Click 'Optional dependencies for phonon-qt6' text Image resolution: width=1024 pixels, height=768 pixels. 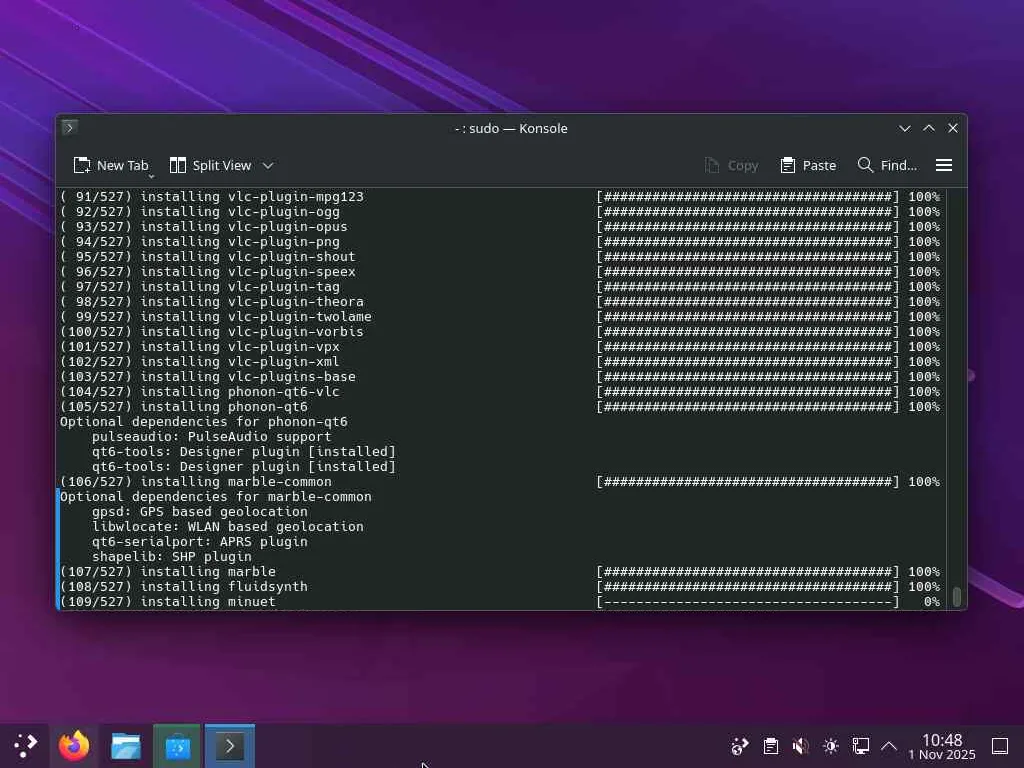(204, 422)
